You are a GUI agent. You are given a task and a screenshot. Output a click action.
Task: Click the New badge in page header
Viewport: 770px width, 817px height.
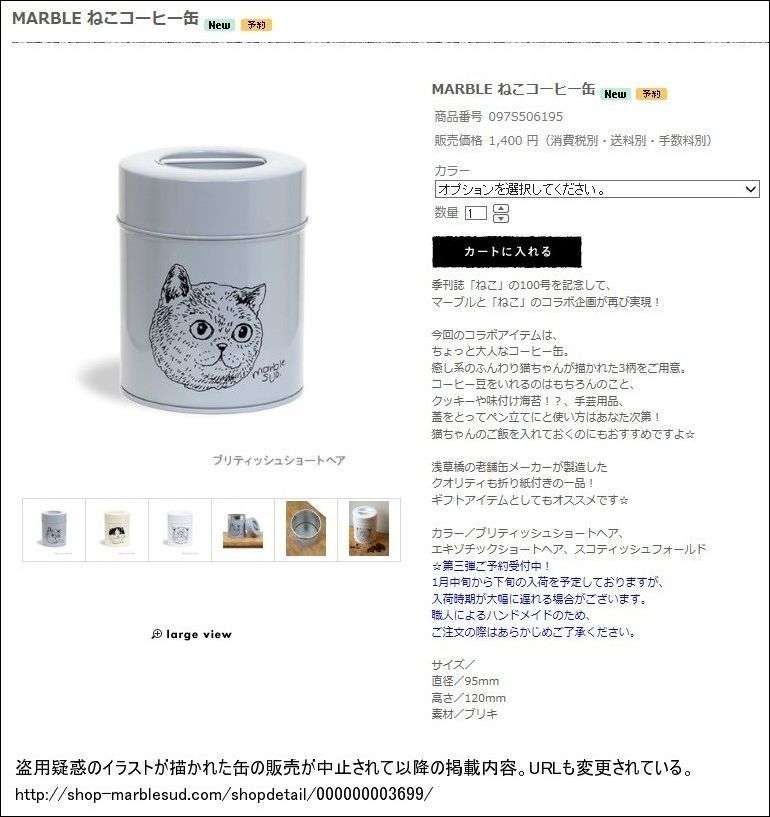click(219, 25)
